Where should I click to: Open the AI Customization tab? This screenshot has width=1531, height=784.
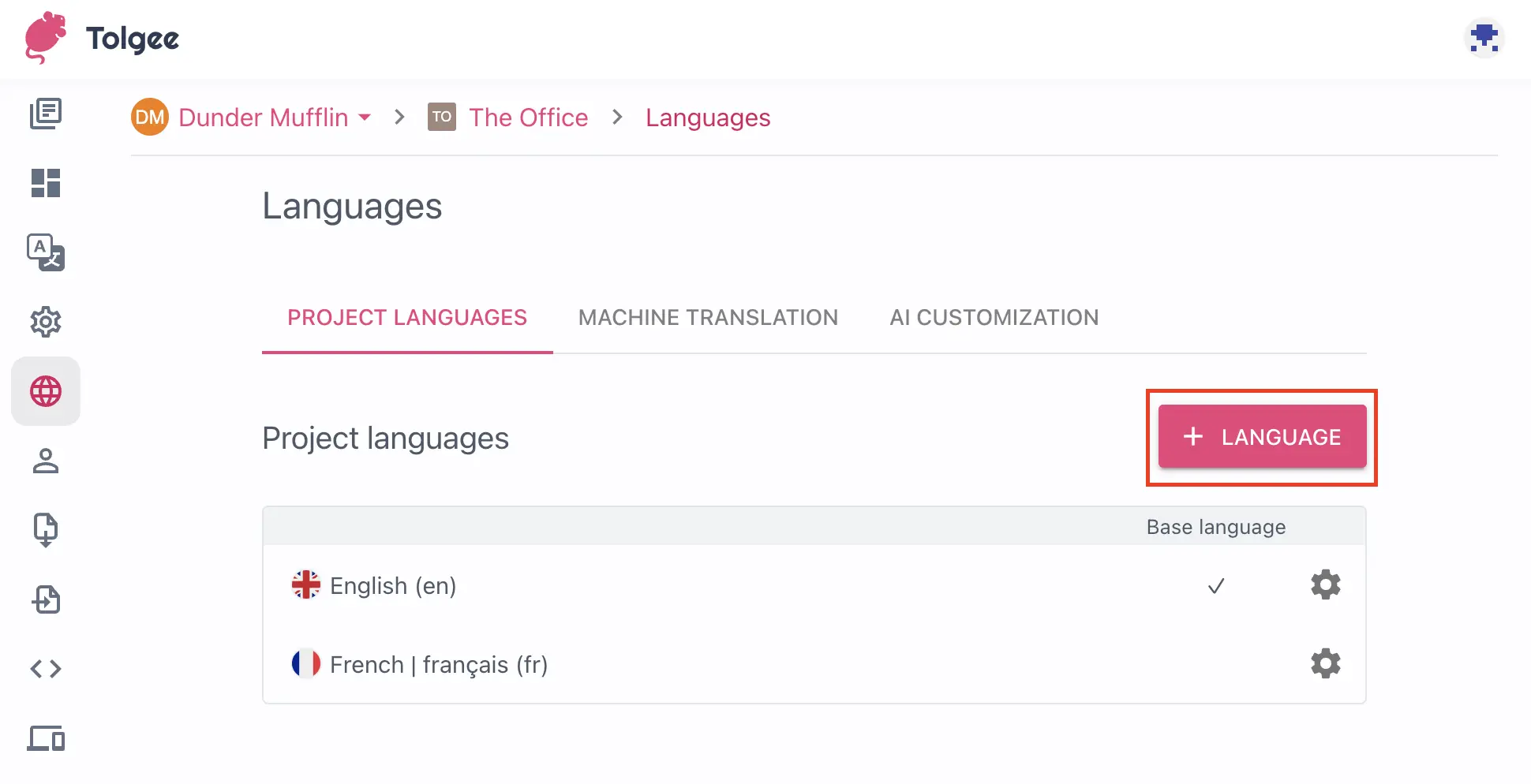point(994,317)
